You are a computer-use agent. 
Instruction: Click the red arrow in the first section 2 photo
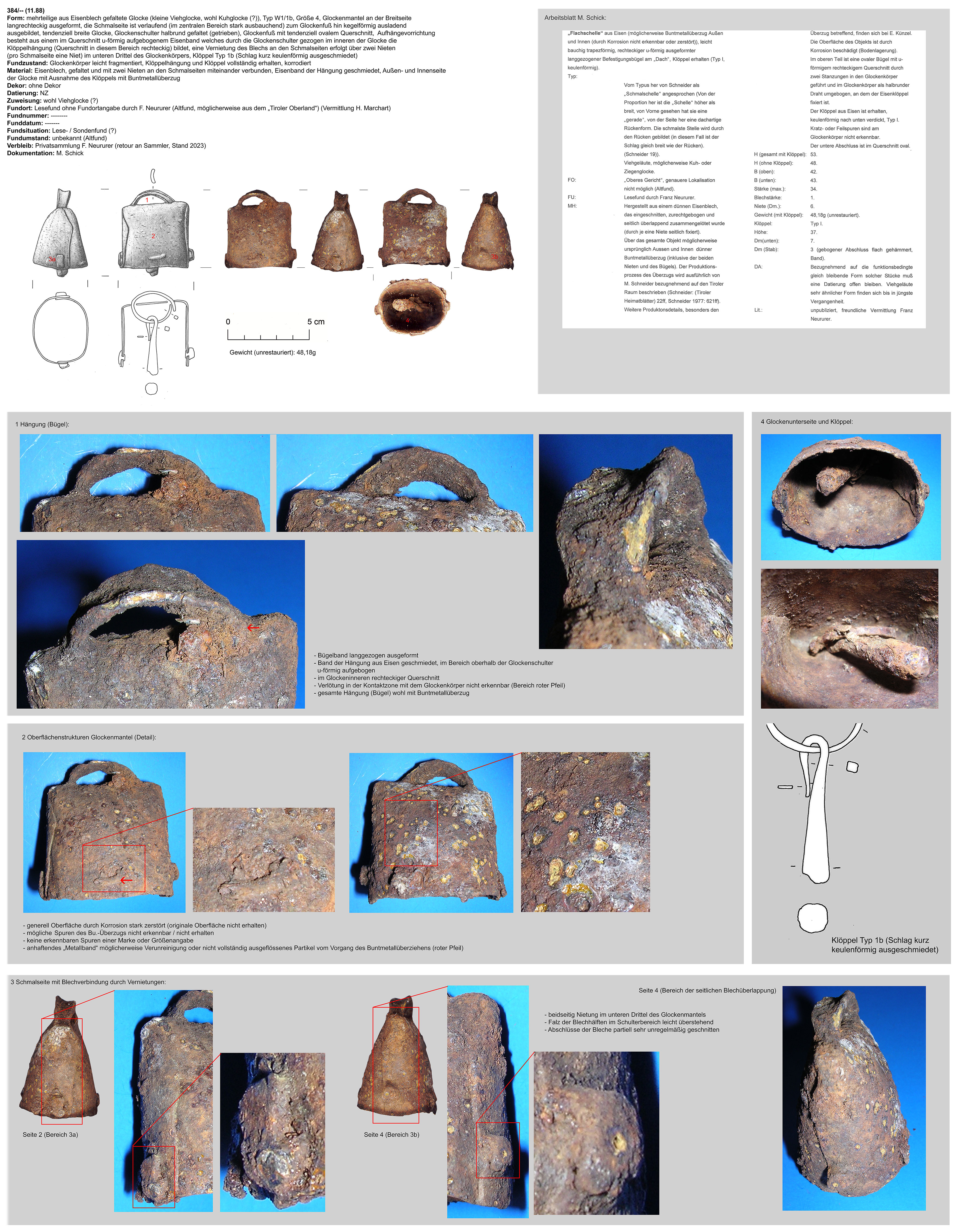pos(126,880)
